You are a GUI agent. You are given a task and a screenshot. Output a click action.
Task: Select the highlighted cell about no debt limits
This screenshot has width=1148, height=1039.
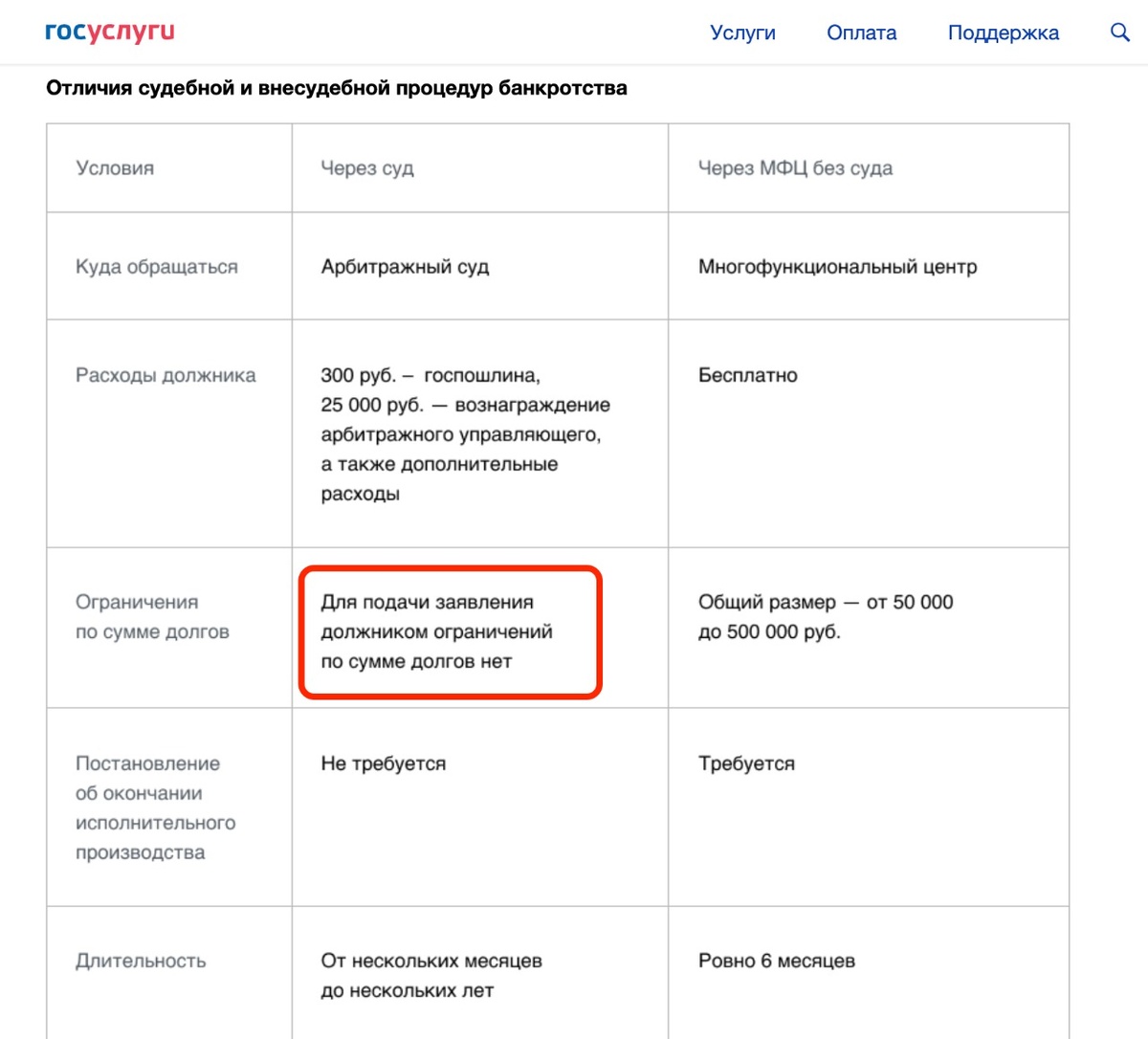point(450,631)
